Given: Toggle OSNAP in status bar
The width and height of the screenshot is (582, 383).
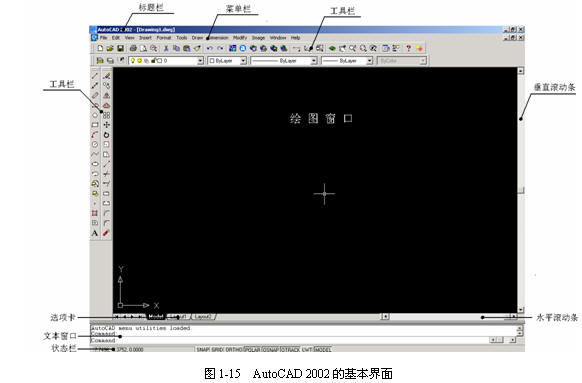Looking at the screenshot, I should [271, 349].
